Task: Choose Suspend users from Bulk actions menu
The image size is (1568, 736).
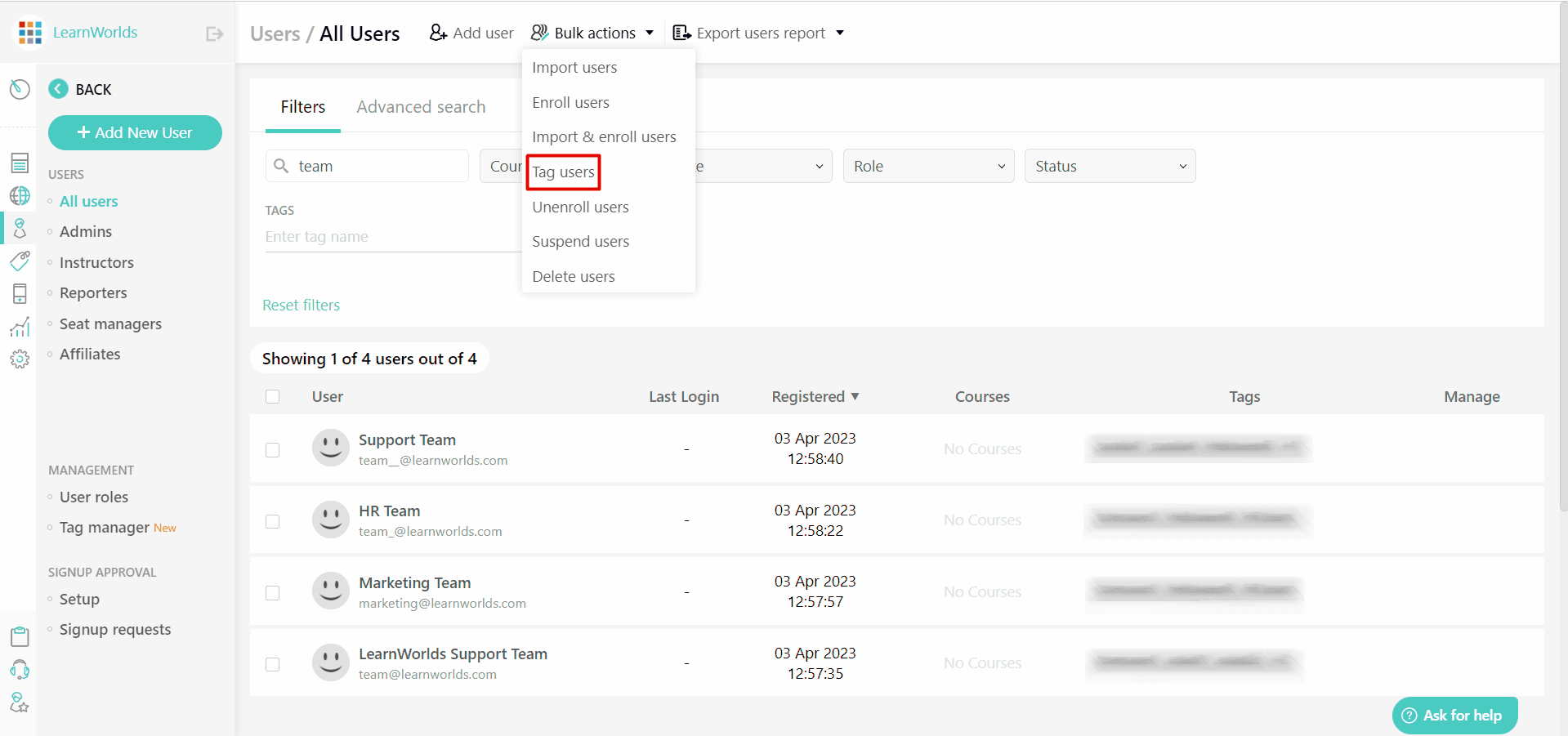Action: (x=580, y=241)
